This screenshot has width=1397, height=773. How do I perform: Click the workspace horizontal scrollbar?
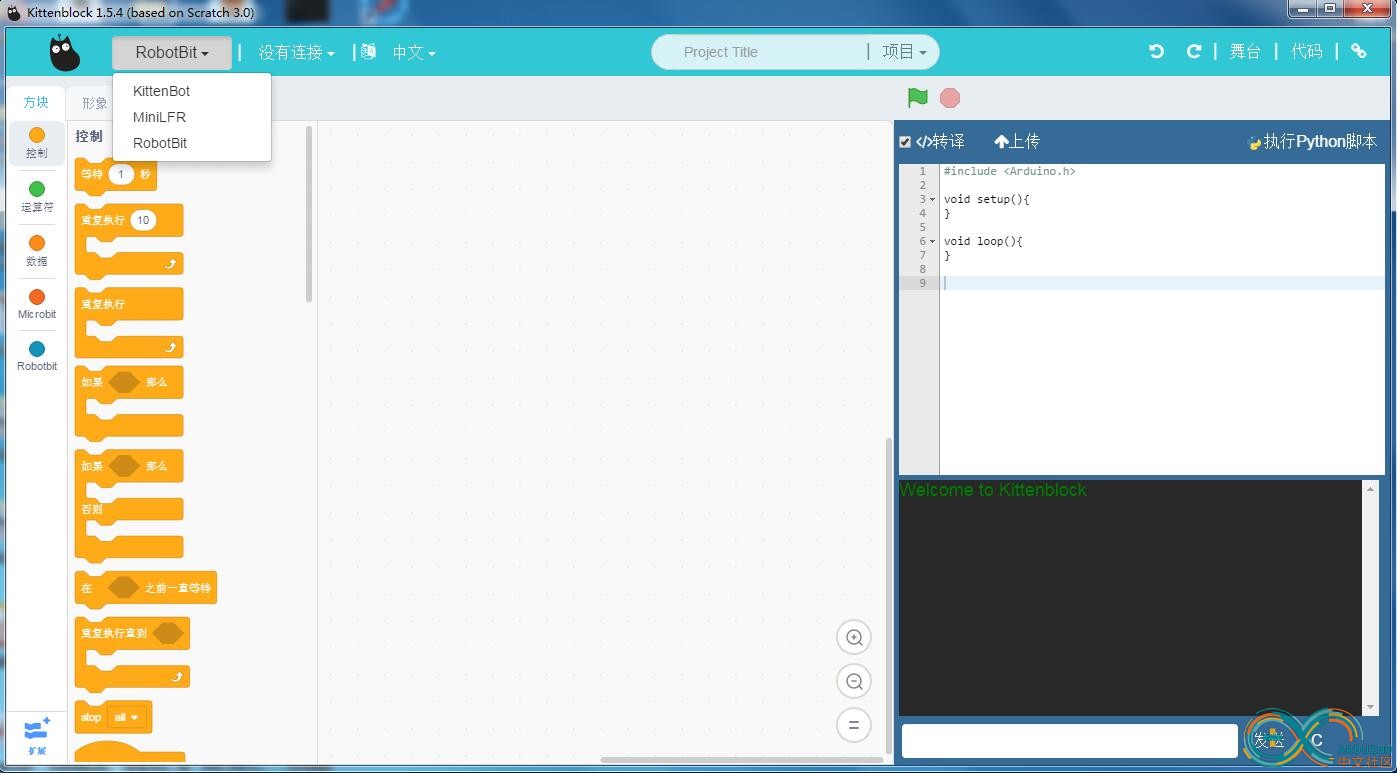(x=741, y=760)
